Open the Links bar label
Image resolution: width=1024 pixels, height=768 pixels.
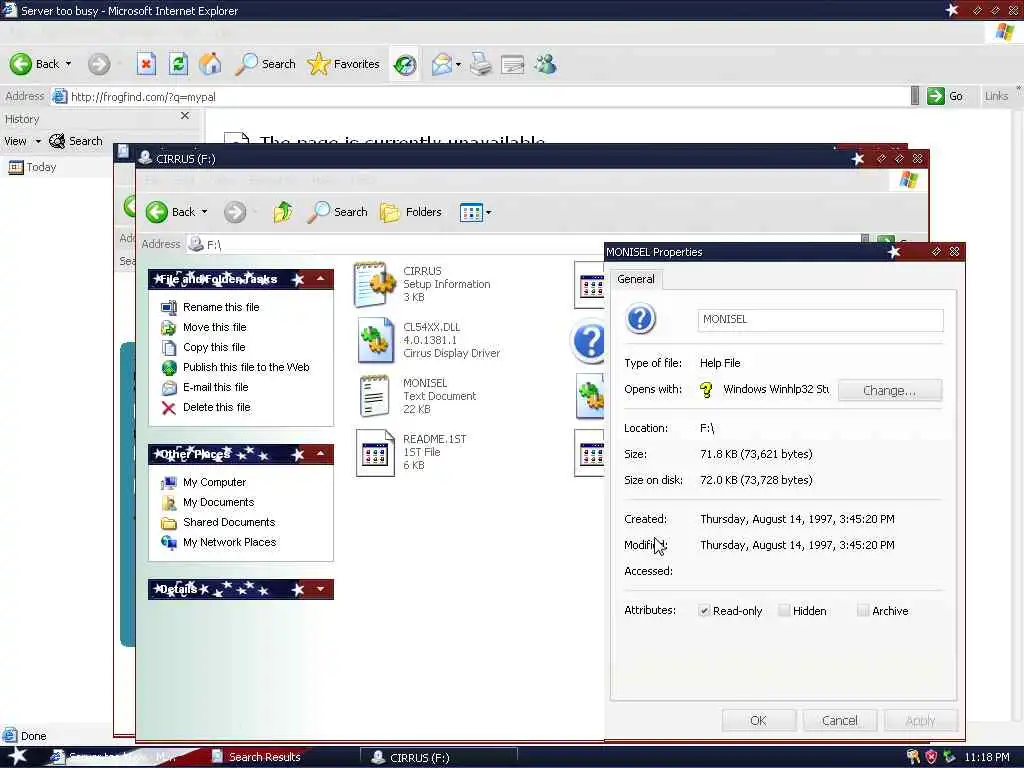point(997,96)
